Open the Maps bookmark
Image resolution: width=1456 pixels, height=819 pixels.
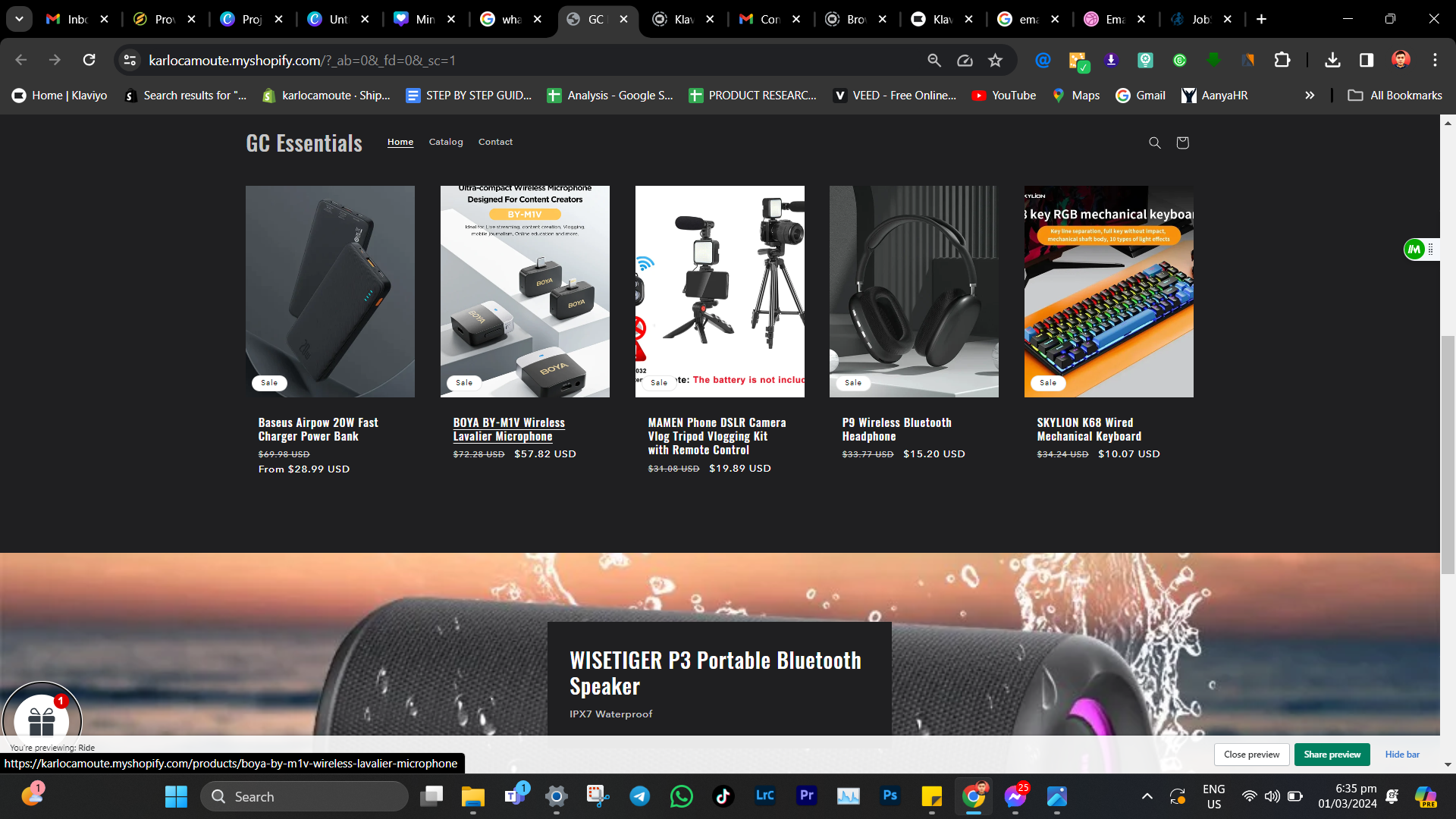click(1076, 95)
